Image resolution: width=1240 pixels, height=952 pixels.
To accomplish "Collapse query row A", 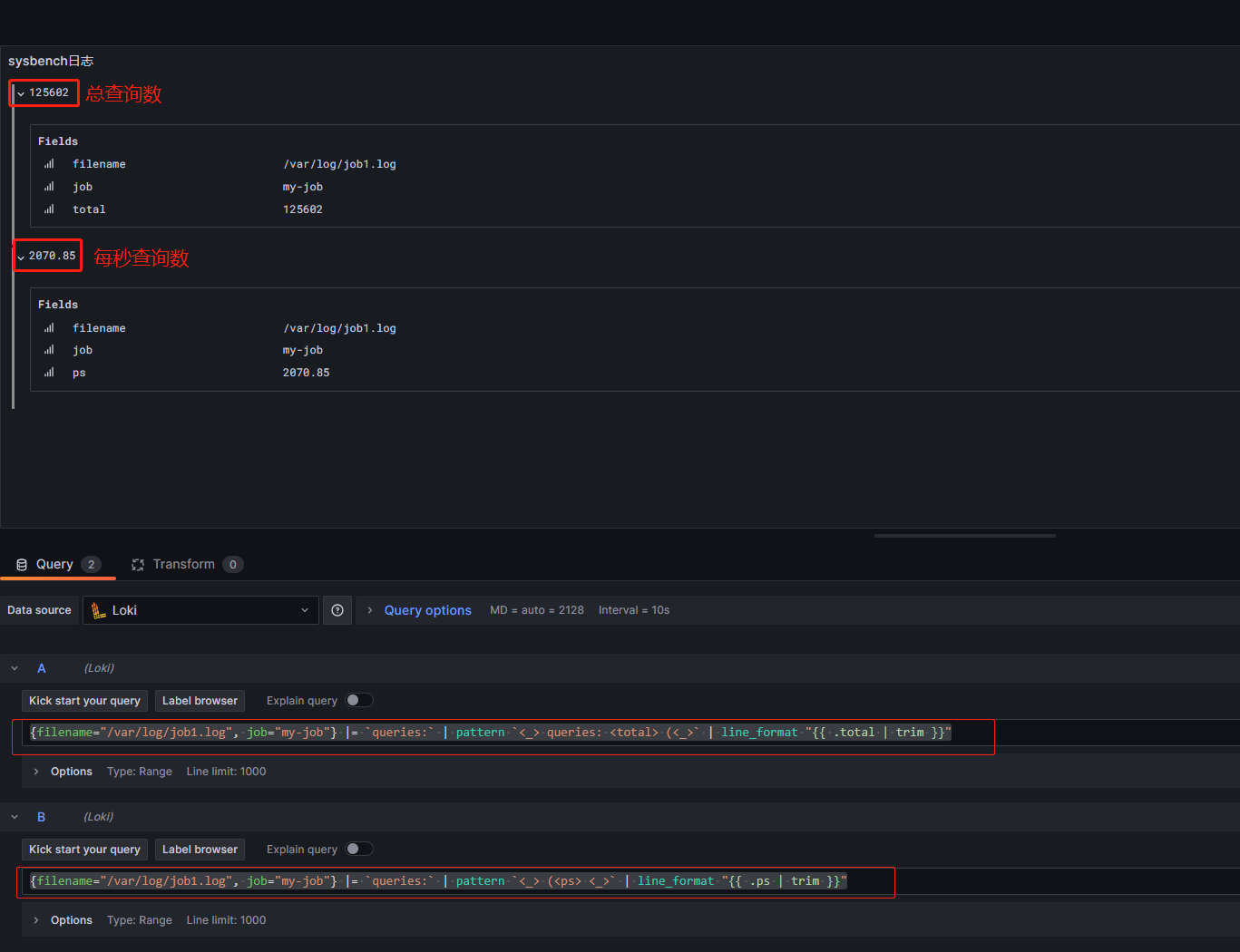I will point(15,668).
